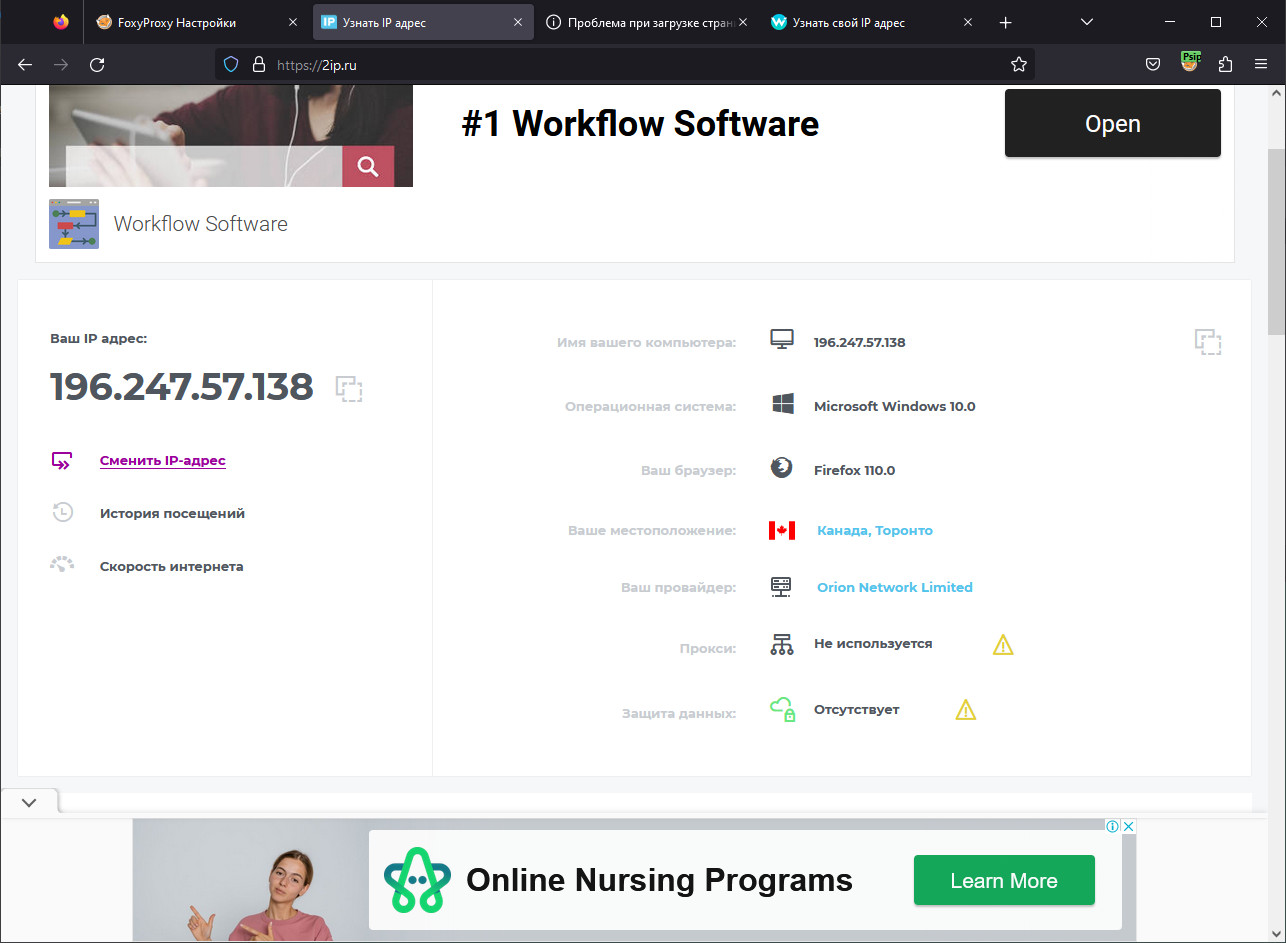Screen dimensions: 1286x943
Task: Click the computer name value 196.247.57.138
Action: coord(860,342)
